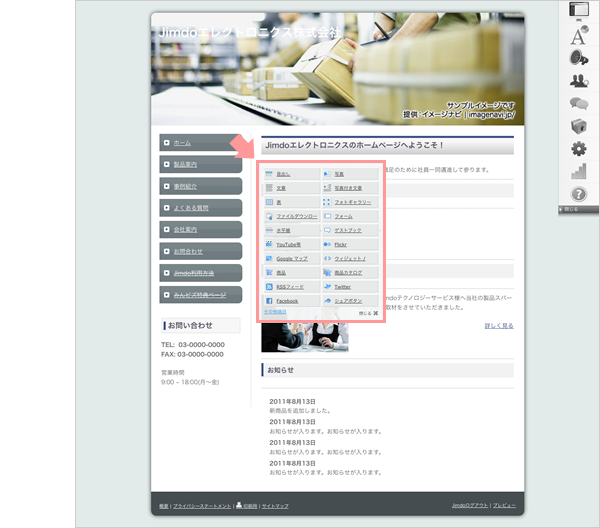The height and width of the screenshot is (528, 600).
Task: Add a 商品カタログ catalog element
Action: tap(350, 273)
